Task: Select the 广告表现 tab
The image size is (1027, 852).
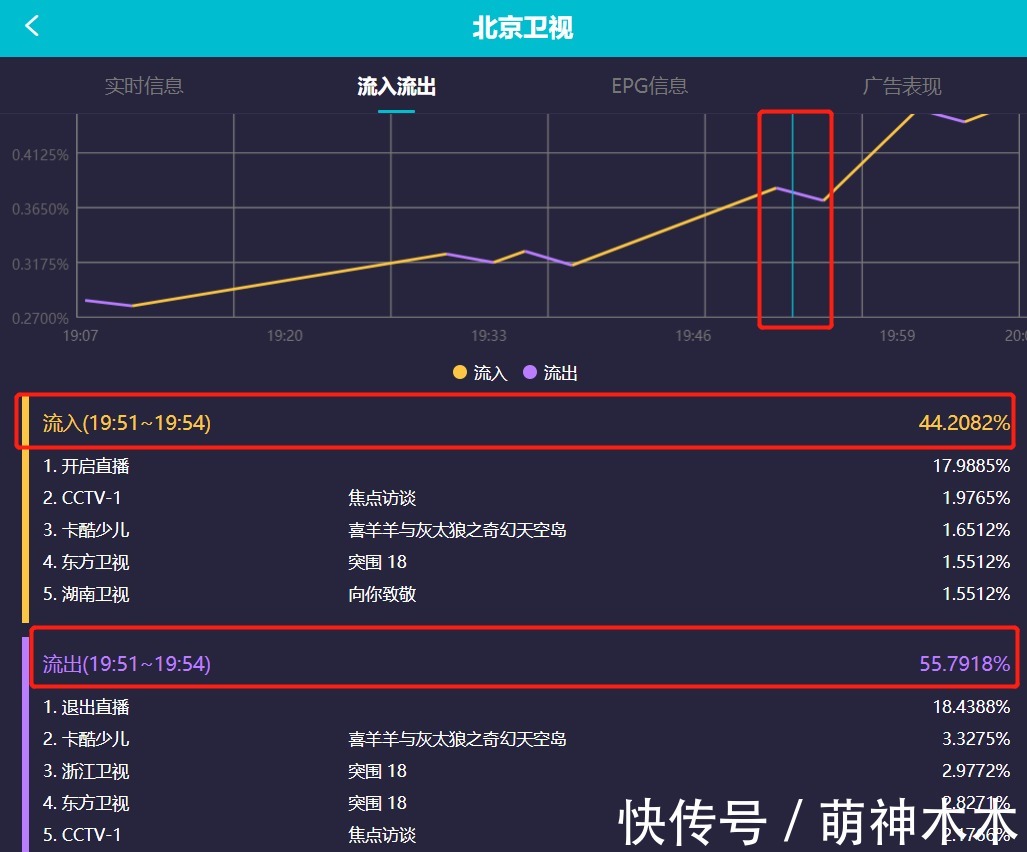Action: pyautogui.click(x=902, y=86)
